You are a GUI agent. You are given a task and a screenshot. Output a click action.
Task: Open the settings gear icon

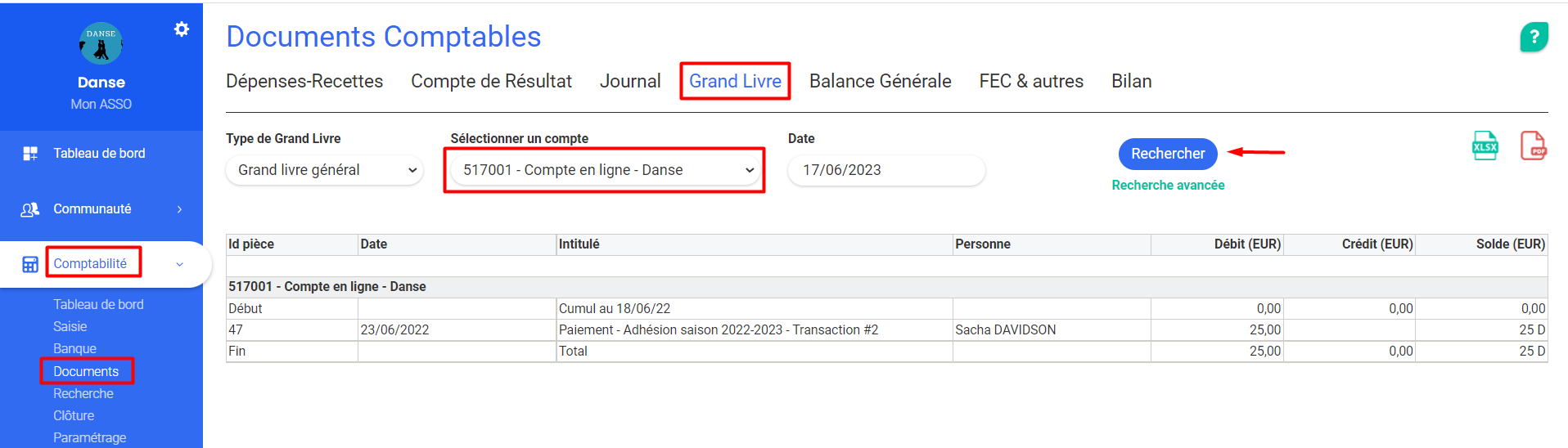coord(182,29)
